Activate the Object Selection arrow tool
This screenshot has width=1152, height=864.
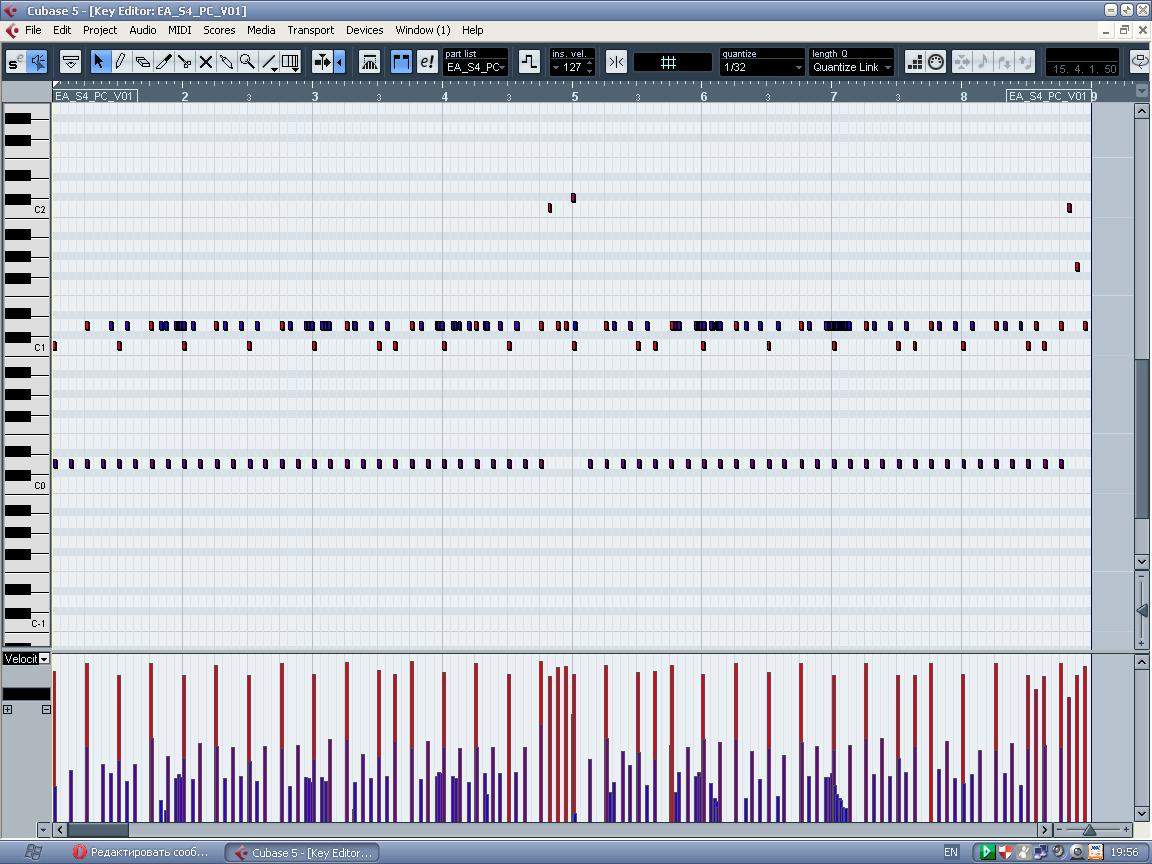[98, 62]
